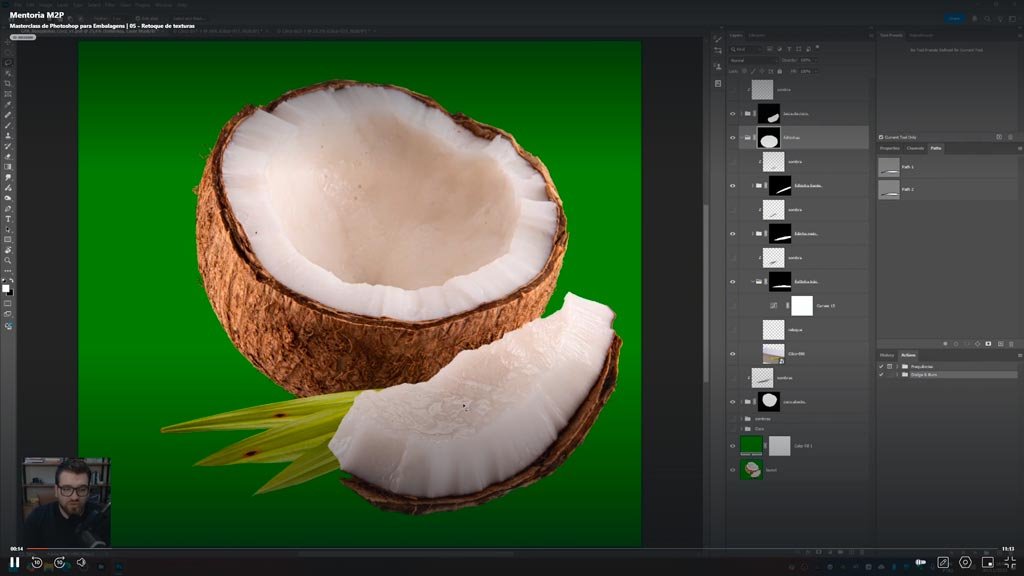1024x576 pixels.
Task: Click the trash icon in Paths panel
Action: point(1011,344)
